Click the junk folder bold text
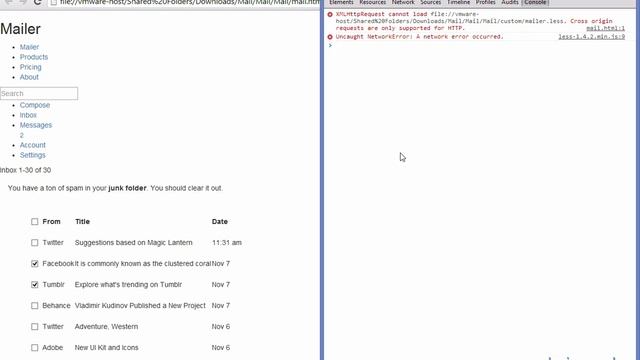 click(x=127, y=188)
